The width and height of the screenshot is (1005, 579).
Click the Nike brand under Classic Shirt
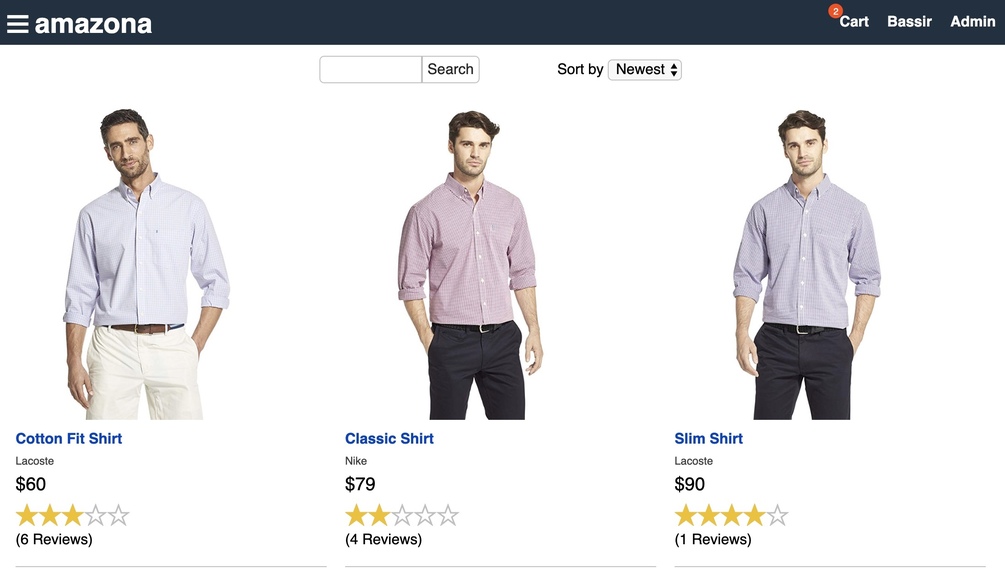tap(356, 461)
